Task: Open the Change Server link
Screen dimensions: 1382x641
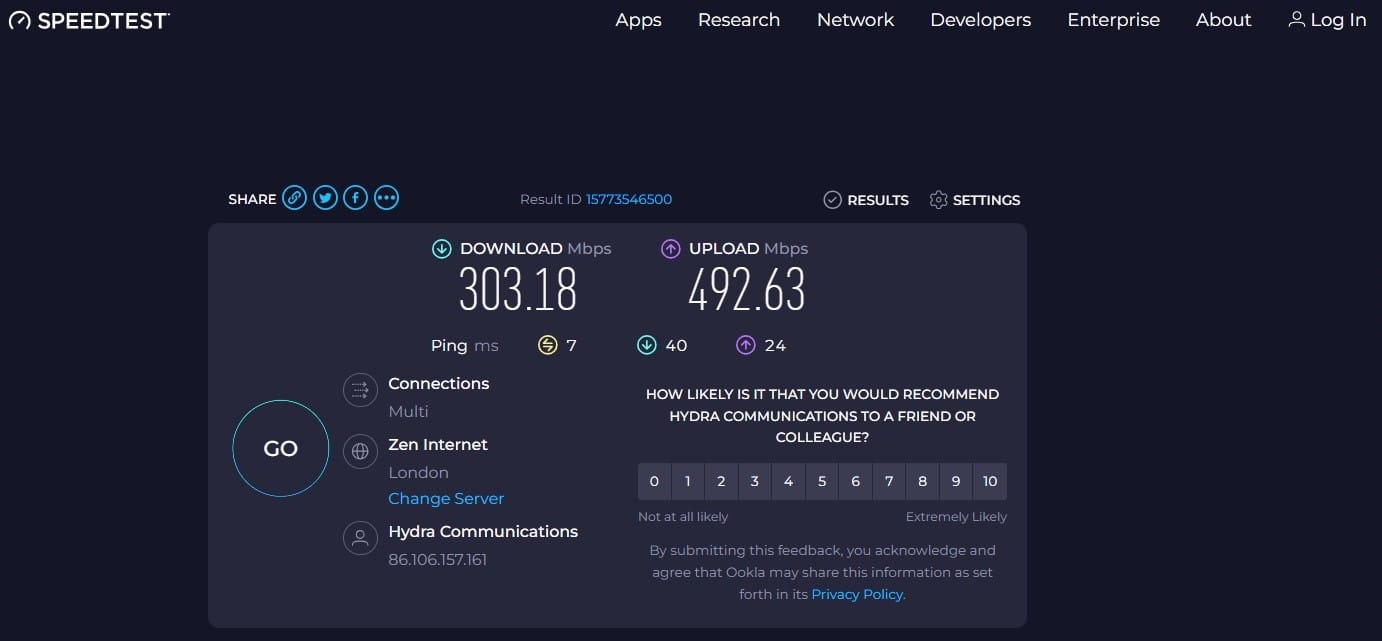Action: pyautogui.click(x=446, y=498)
